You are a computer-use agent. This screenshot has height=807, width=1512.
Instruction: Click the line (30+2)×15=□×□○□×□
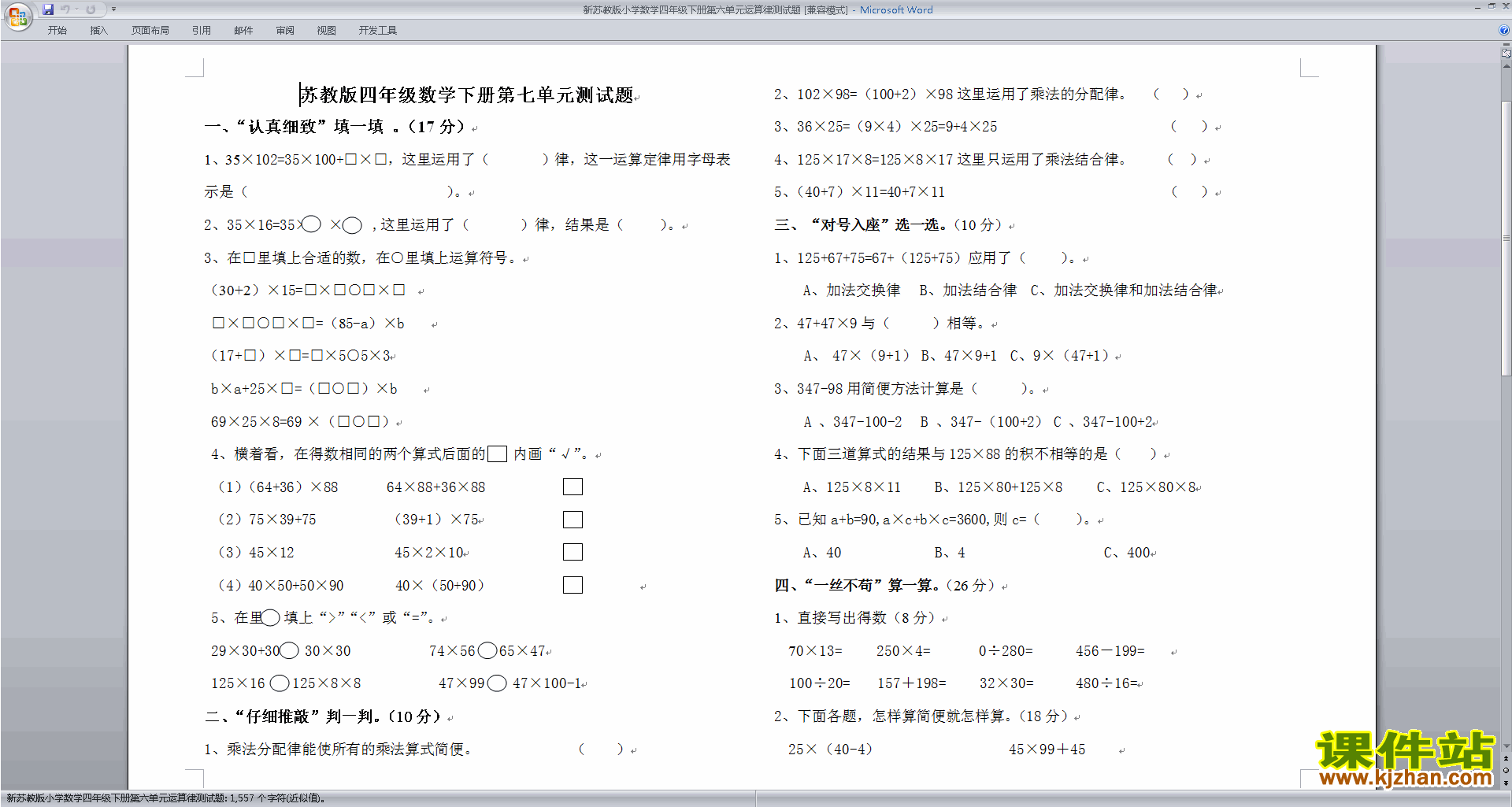coord(308,291)
